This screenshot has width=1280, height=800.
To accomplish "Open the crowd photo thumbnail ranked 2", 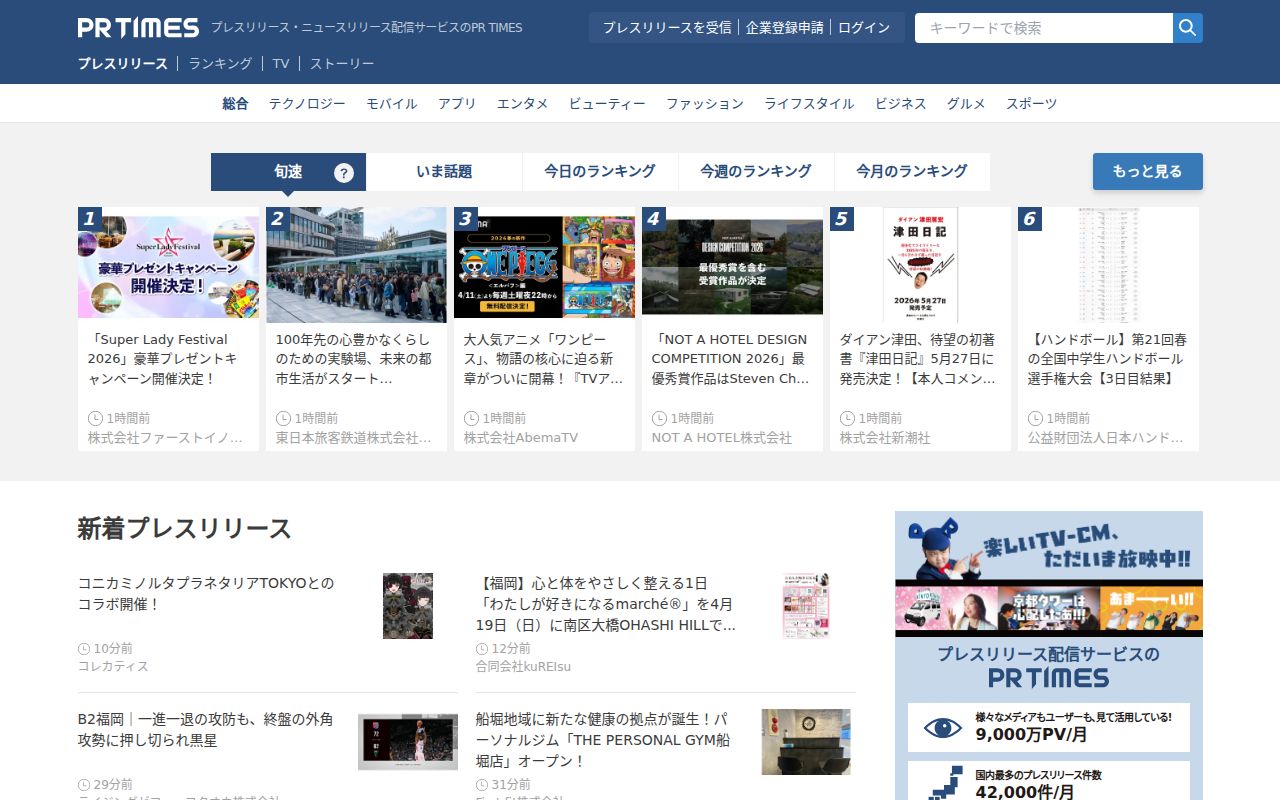I will (x=356, y=265).
